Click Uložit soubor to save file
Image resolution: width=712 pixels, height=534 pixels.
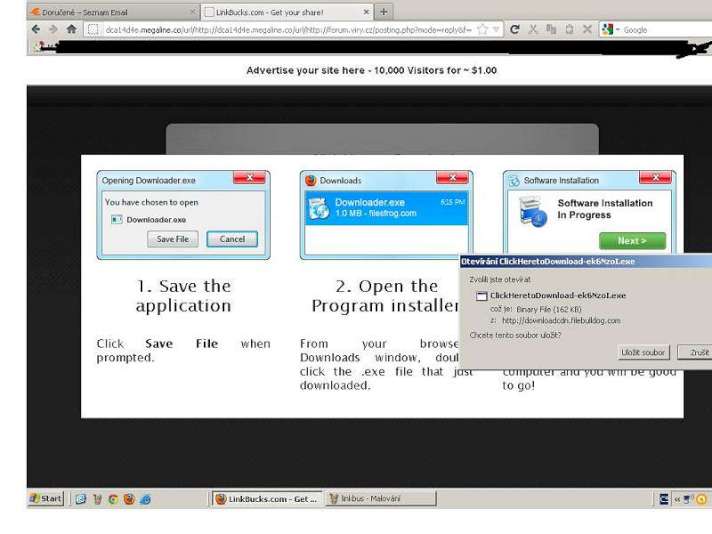[x=643, y=352]
